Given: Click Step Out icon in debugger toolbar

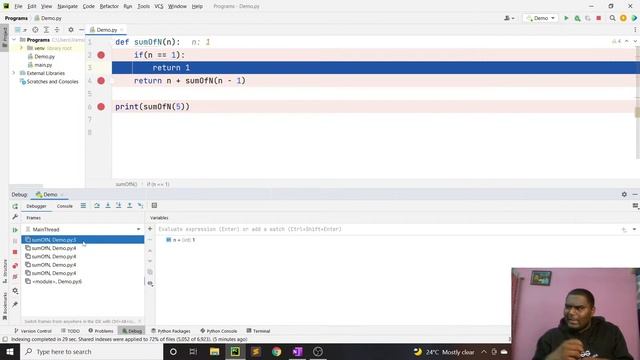Looking at the screenshot, I should coord(129,206).
